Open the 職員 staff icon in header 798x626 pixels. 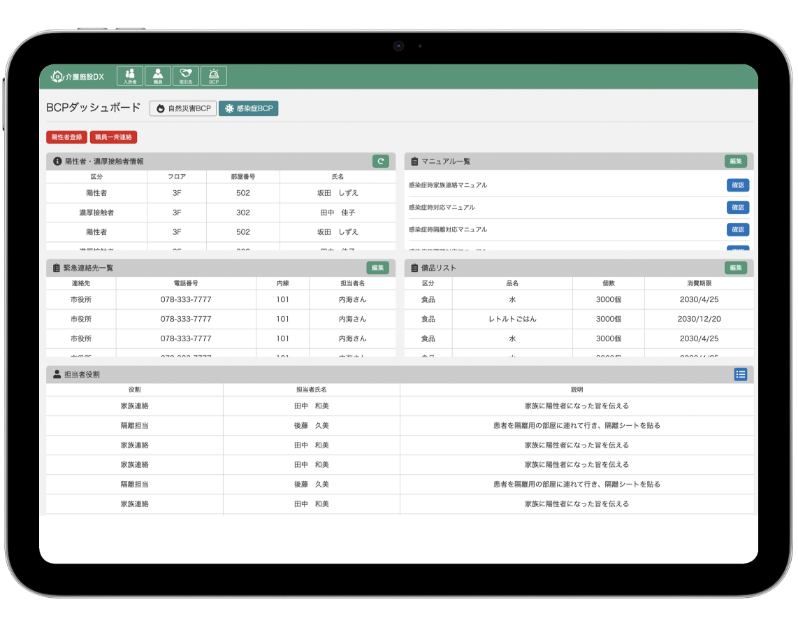tap(158, 76)
